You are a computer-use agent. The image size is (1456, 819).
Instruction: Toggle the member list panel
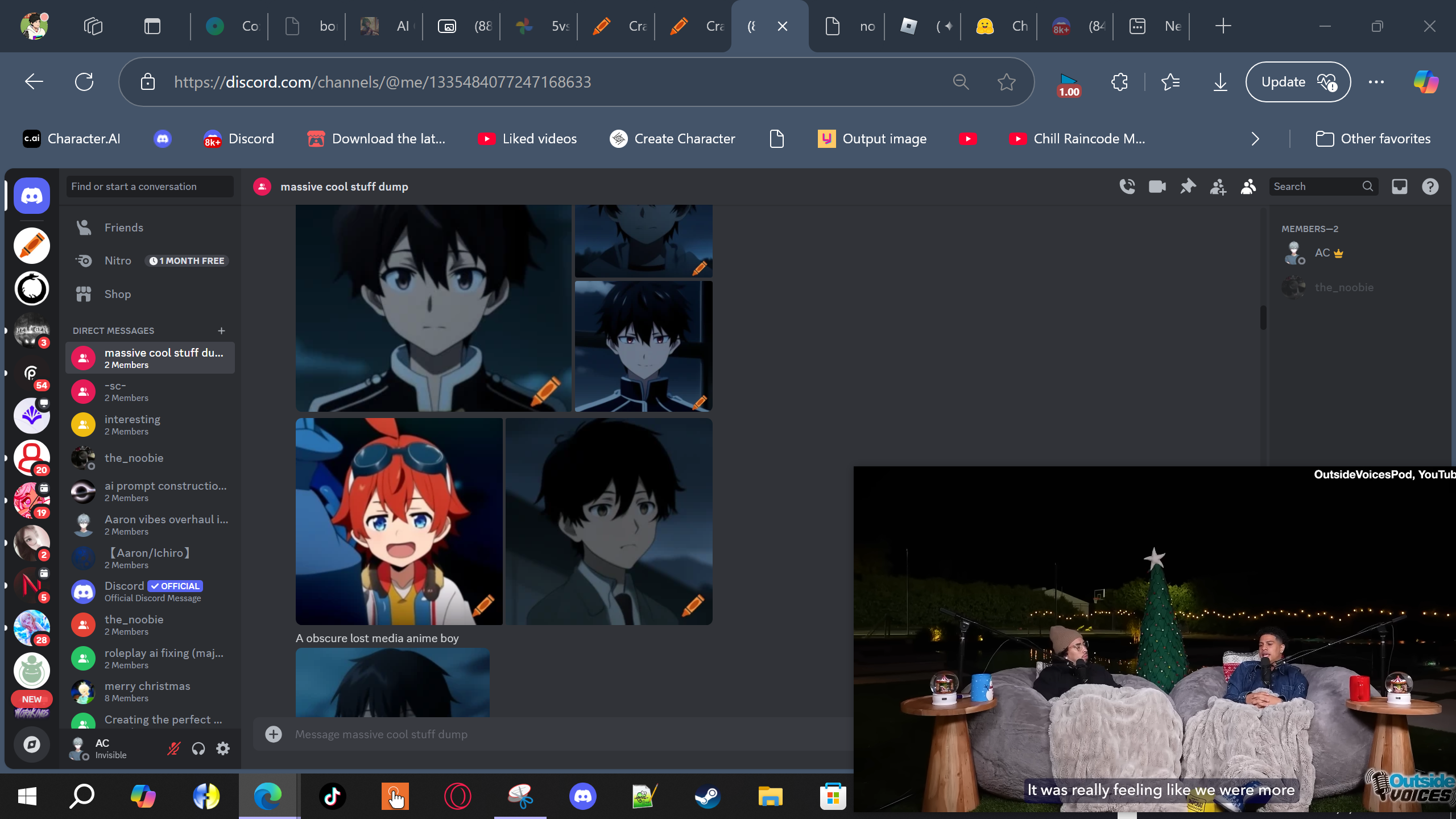(x=1248, y=187)
